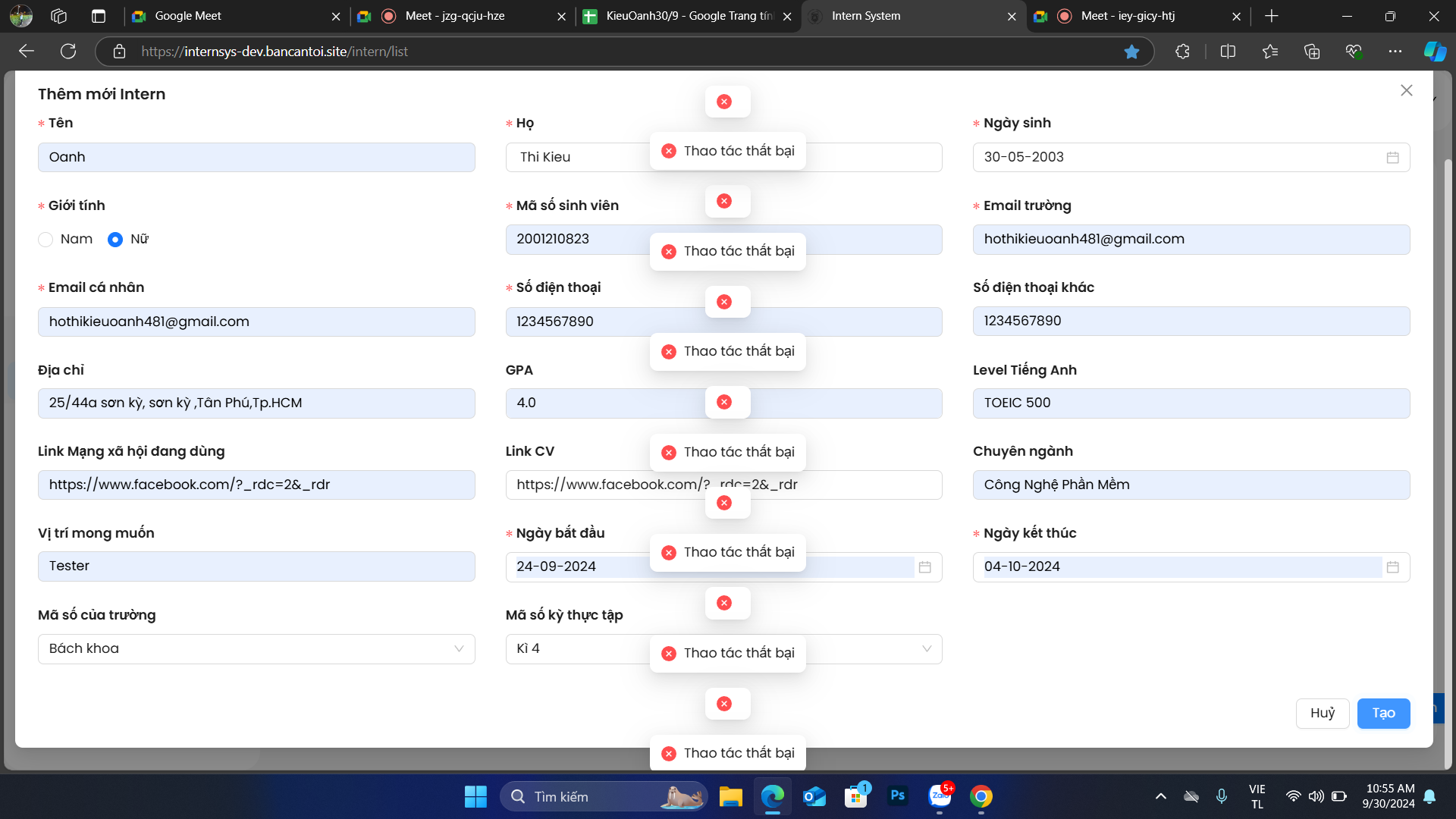Open calendar picker for Ngày sinh field

1392,157
